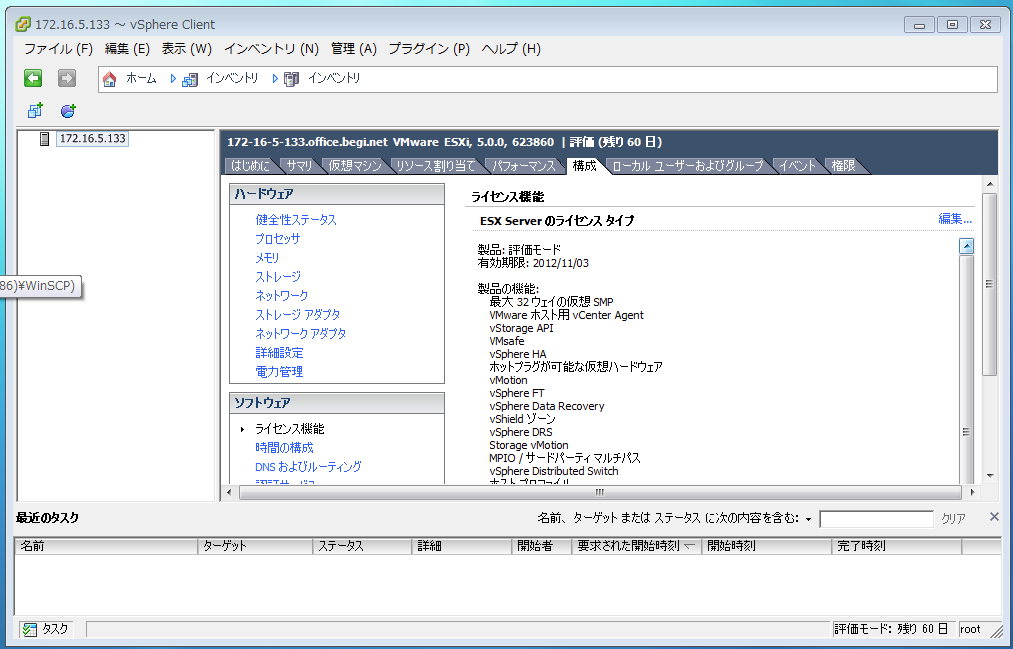Click the gray forward navigation arrow
The image size is (1013, 649).
(67, 78)
